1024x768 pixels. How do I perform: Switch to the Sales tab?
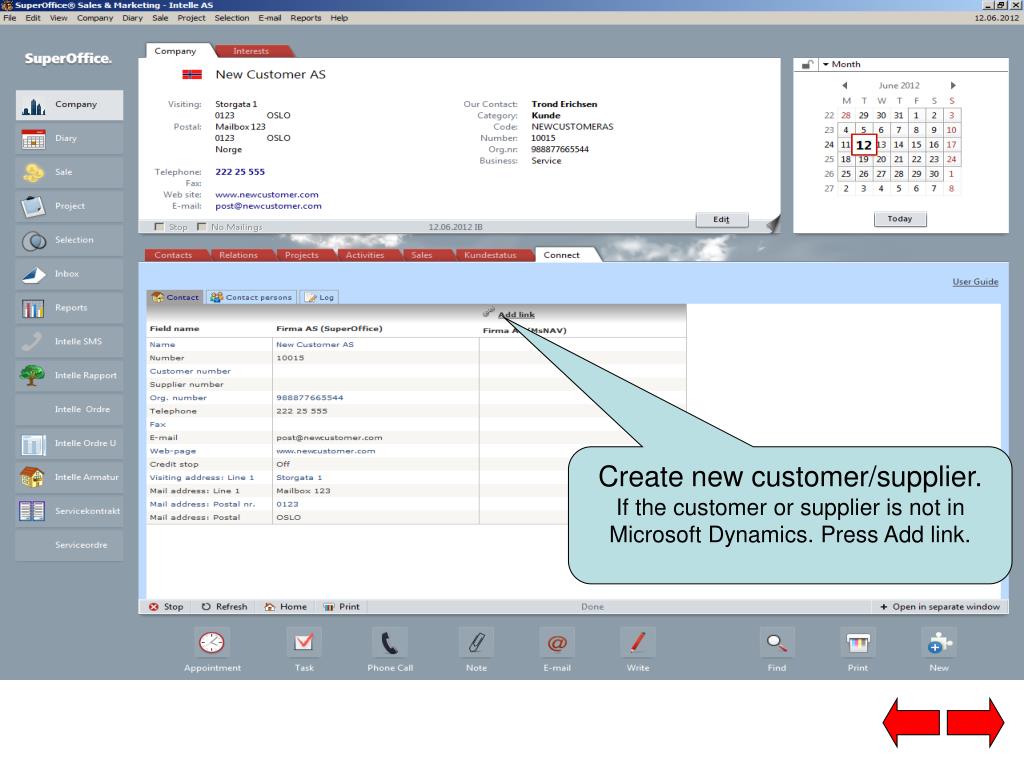422,255
